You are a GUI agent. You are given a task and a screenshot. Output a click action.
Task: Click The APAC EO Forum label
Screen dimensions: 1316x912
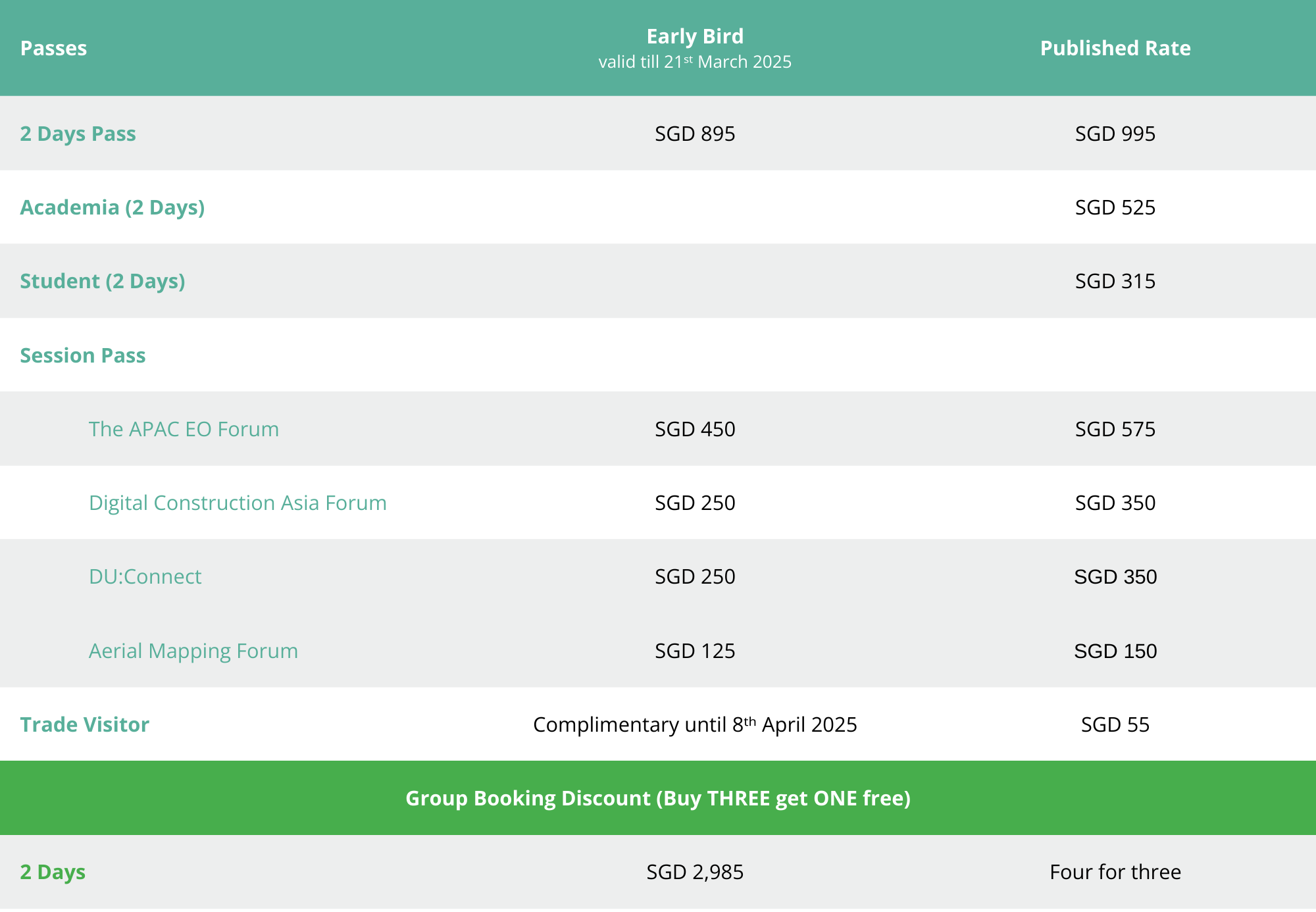tap(184, 429)
